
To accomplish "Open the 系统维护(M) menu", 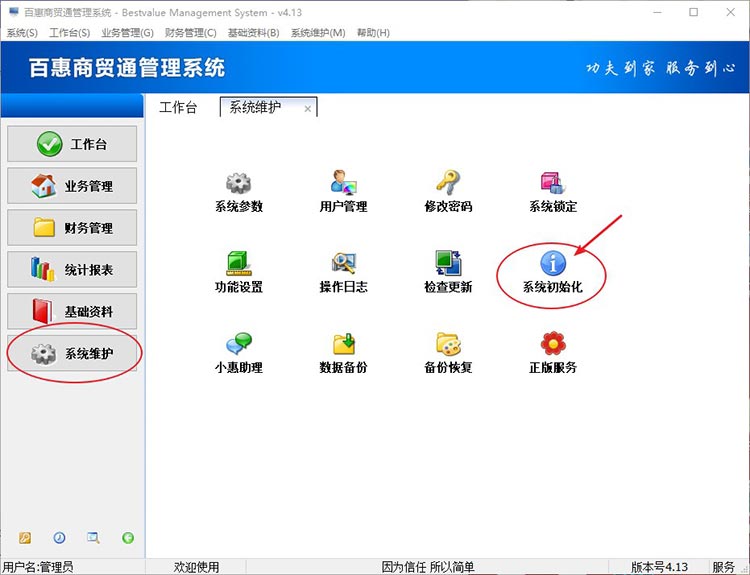I will pyautogui.click(x=318, y=33).
